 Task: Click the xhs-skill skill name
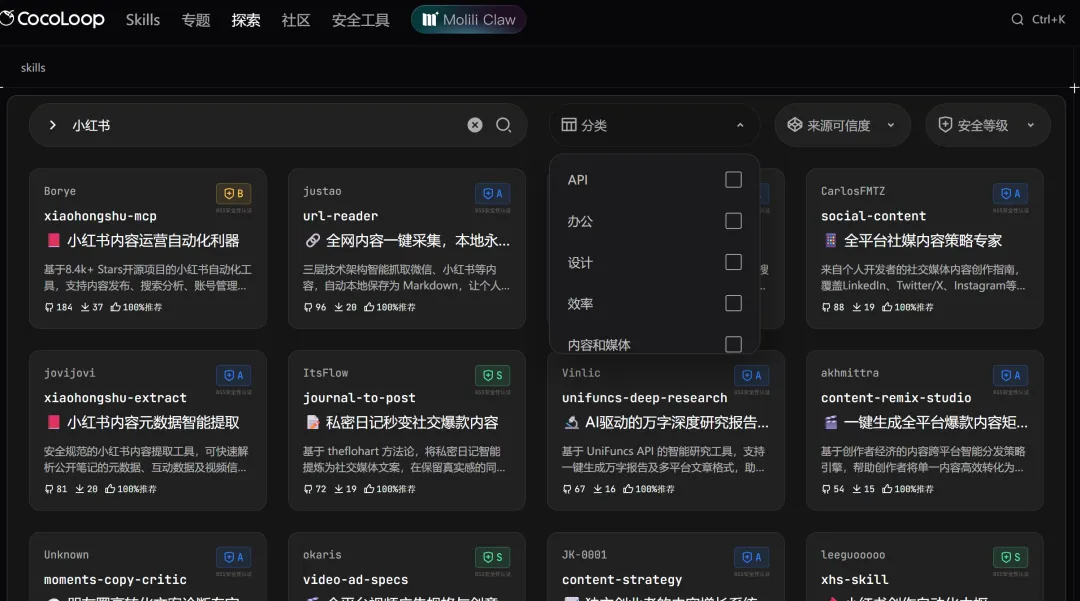click(x=855, y=580)
